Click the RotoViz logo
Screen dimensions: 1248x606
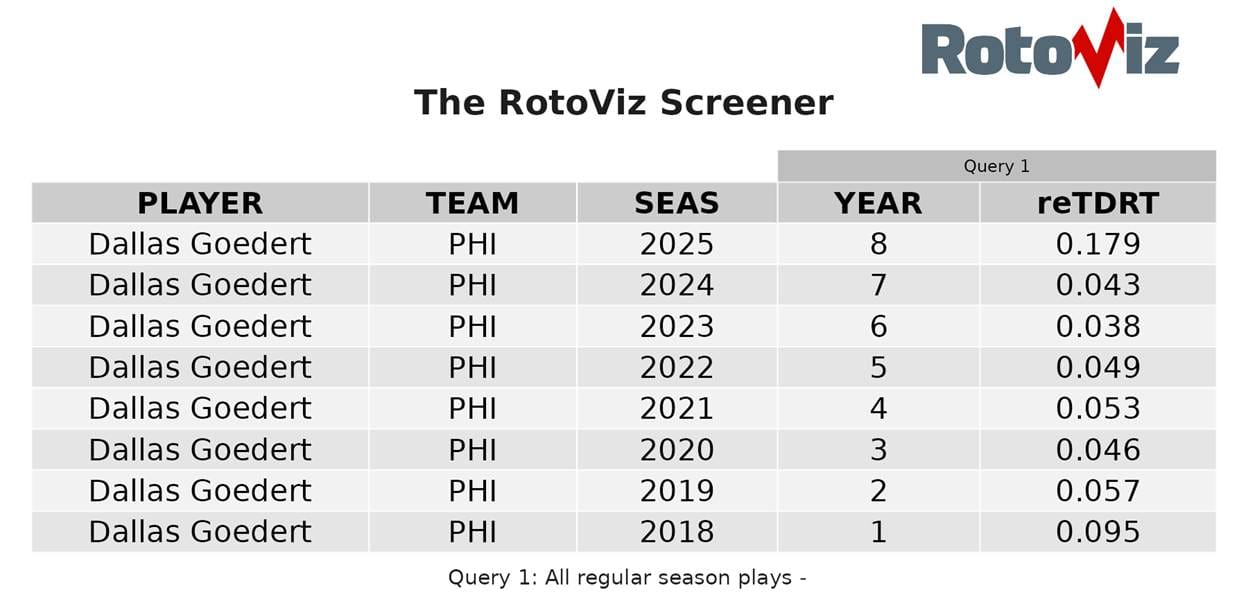tap(1049, 48)
